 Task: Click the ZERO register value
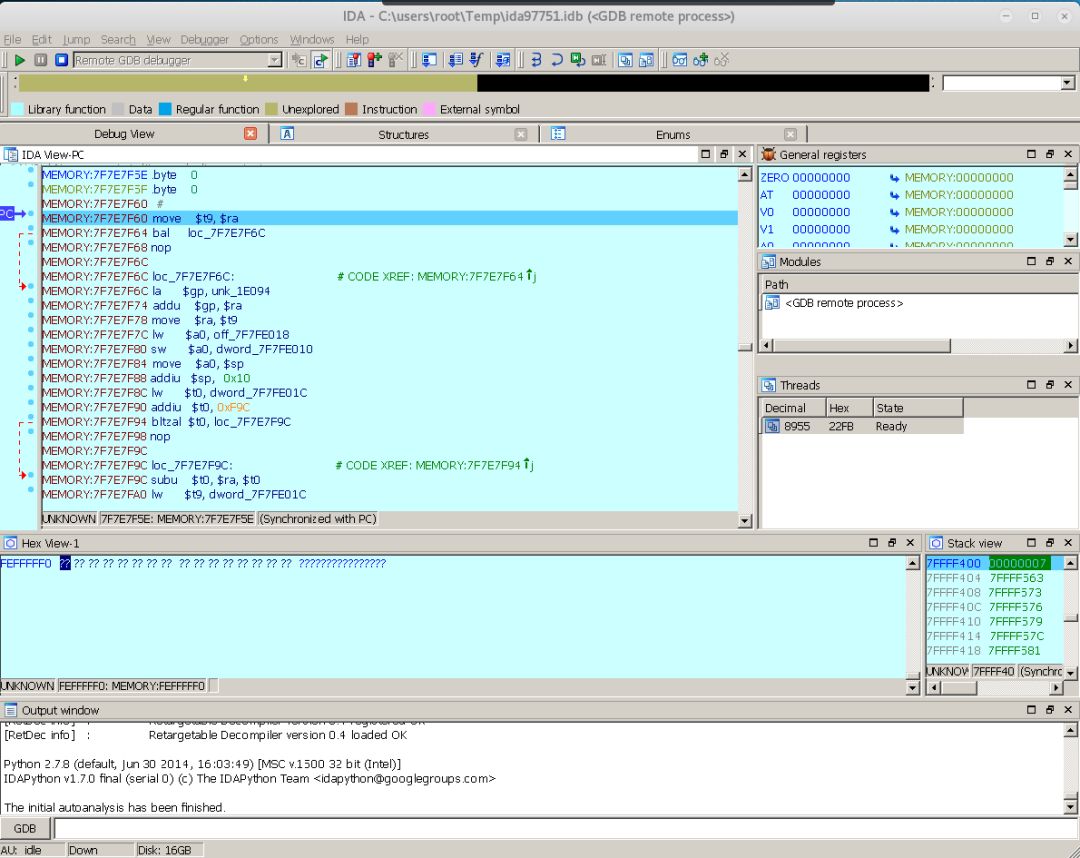821,178
